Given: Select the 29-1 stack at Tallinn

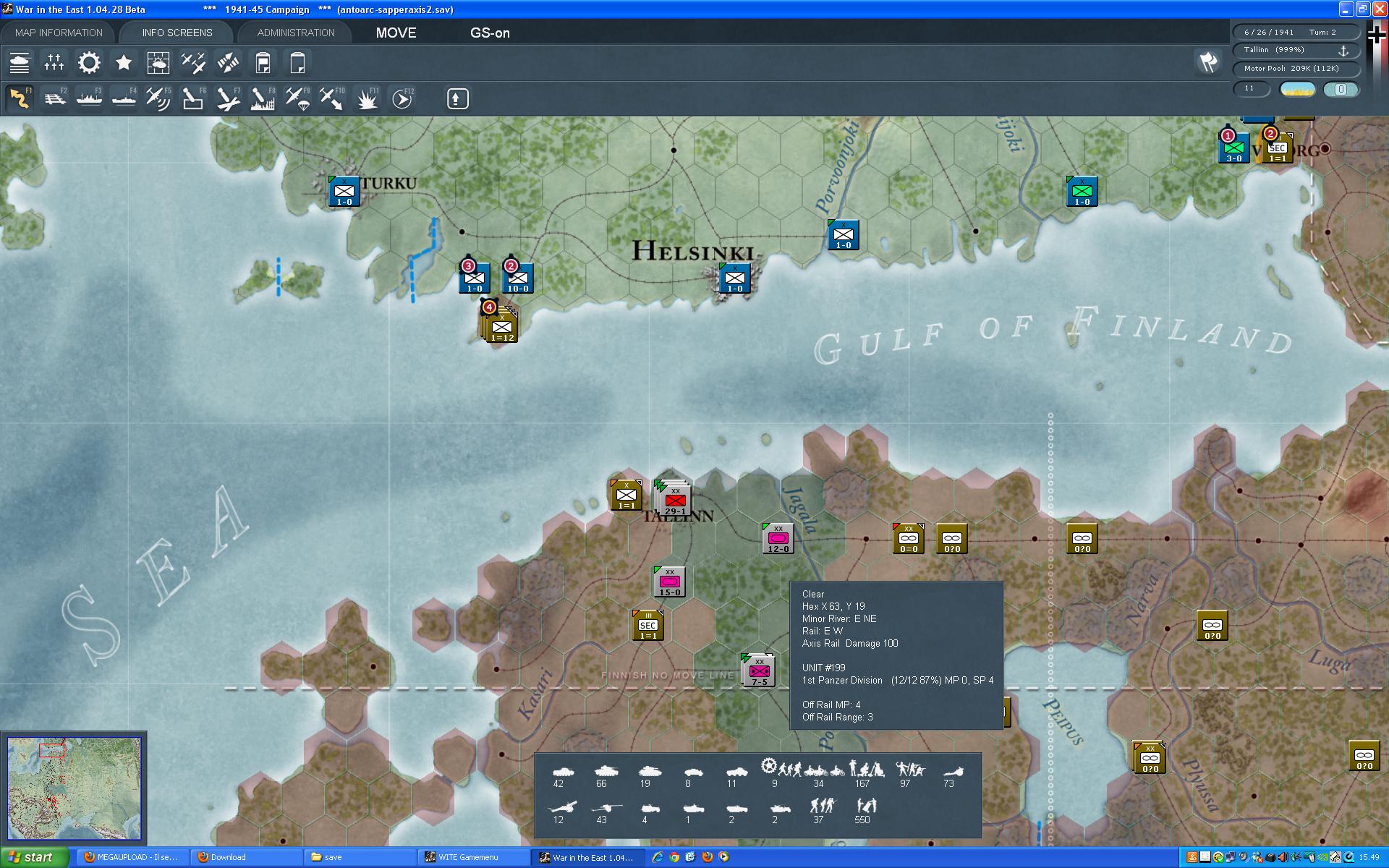Looking at the screenshot, I should pyautogui.click(x=674, y=499).
